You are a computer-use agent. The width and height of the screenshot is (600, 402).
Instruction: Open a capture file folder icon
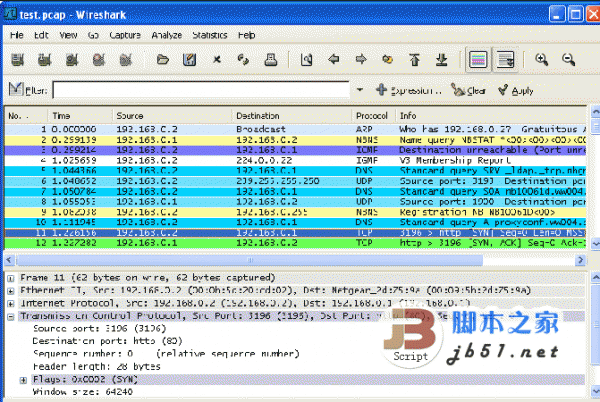pyautogui.click(x=163, y=60)
